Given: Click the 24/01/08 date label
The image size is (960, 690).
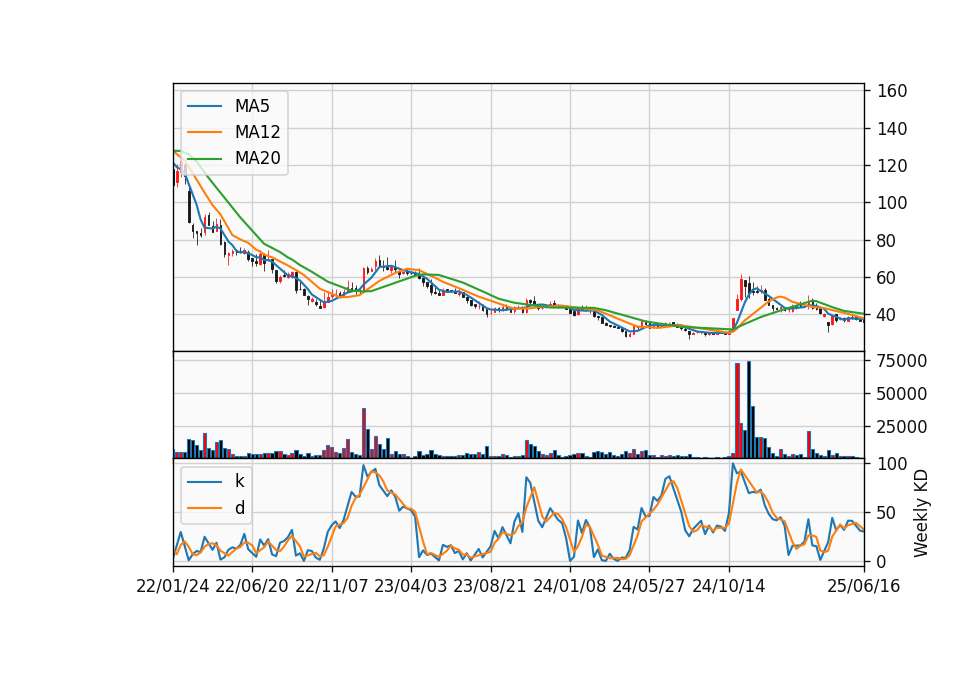Looking at the screenshot, I should click(569, 586).
